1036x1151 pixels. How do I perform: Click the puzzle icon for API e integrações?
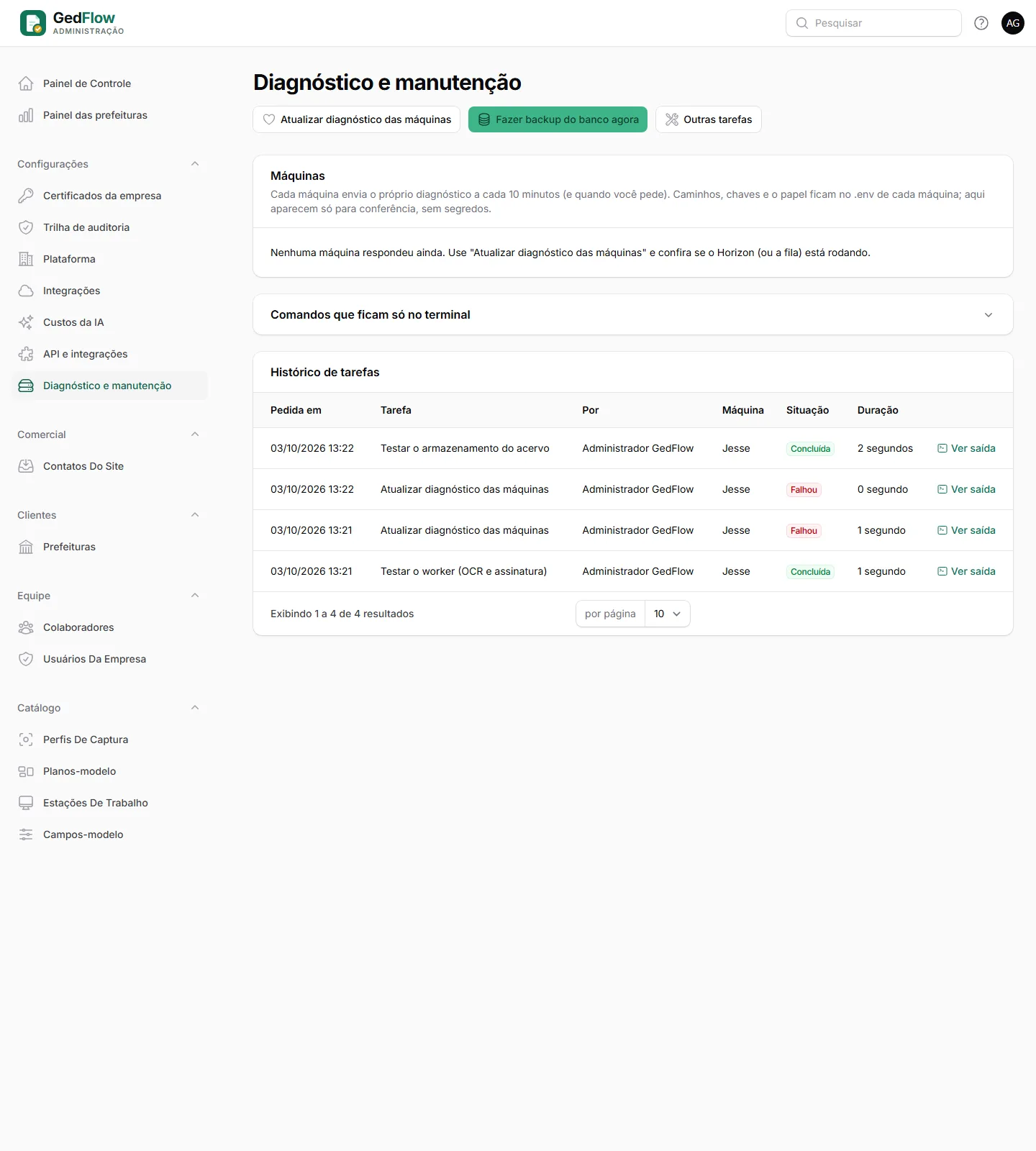point(26,354)
